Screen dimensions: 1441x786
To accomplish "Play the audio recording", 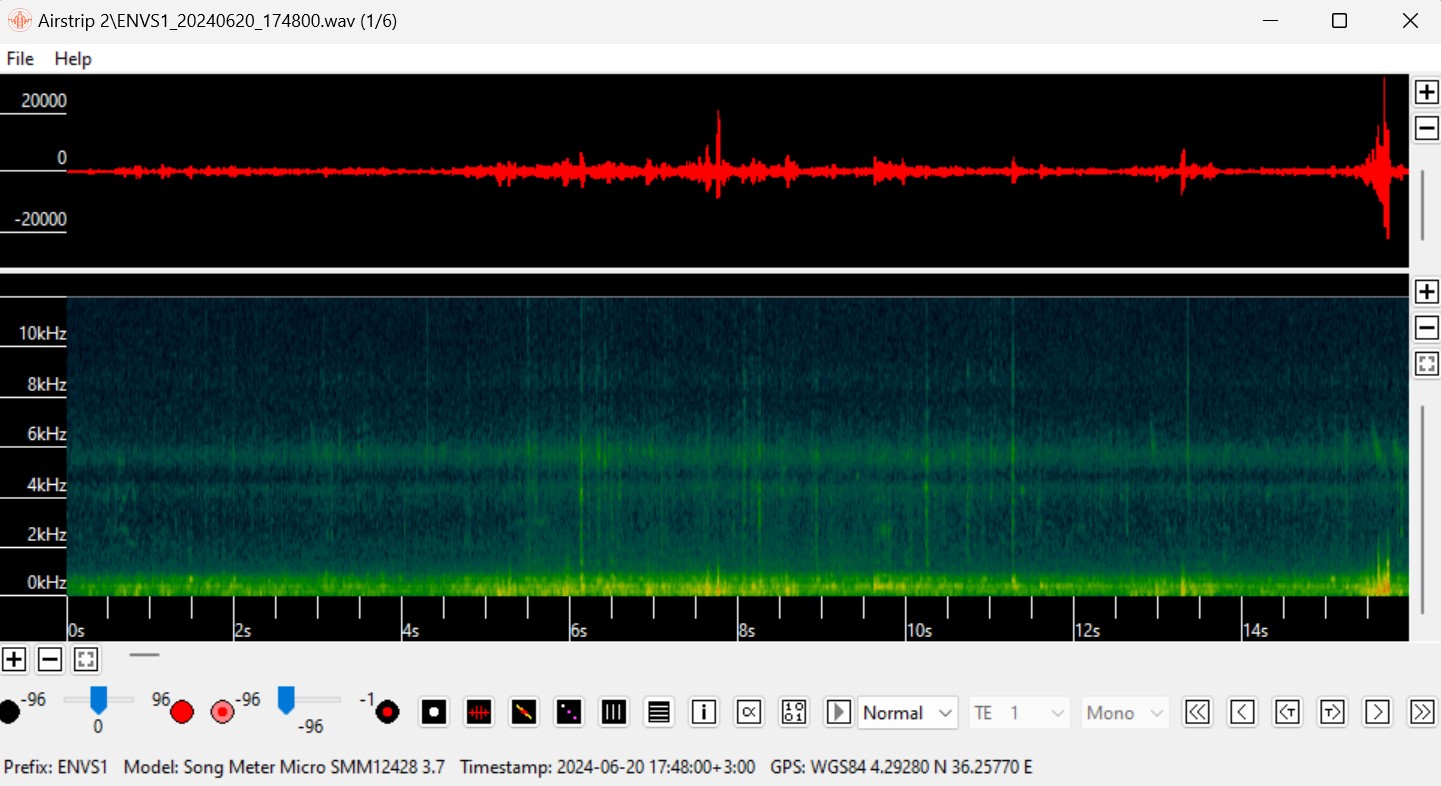I will click(x=839, y=712).
